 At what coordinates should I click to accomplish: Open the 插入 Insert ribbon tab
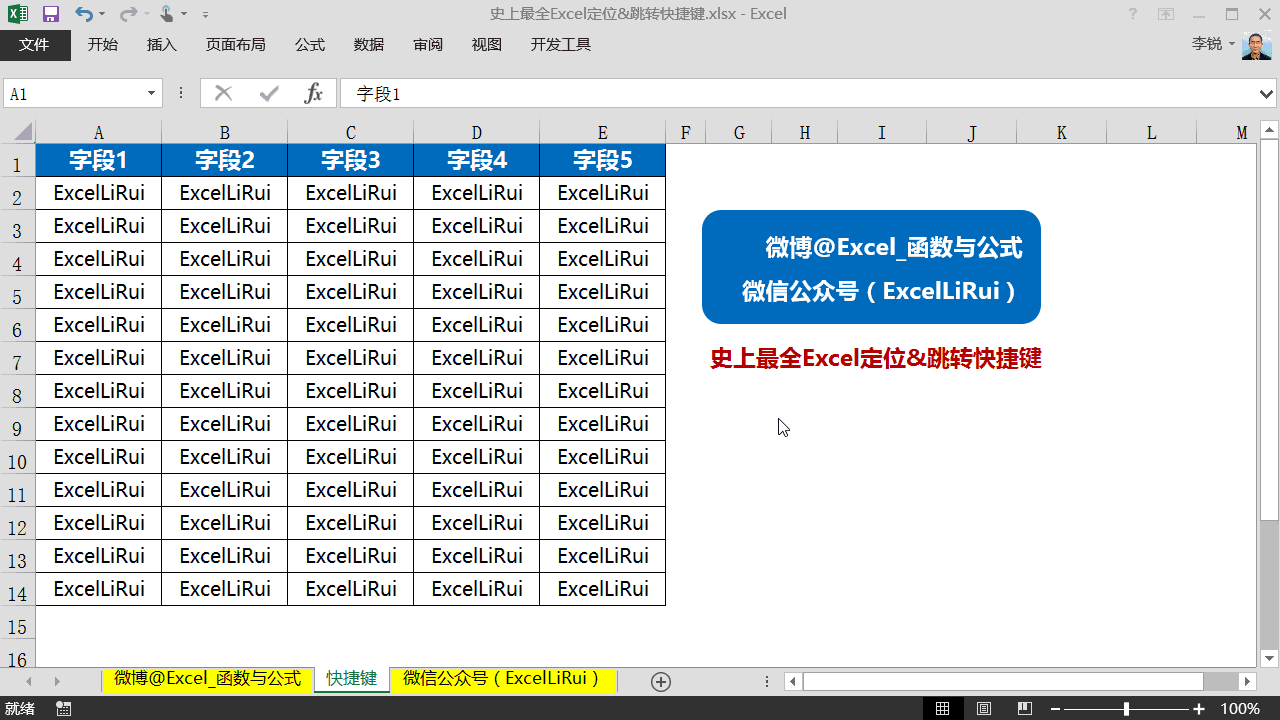[x=162, y=44]
